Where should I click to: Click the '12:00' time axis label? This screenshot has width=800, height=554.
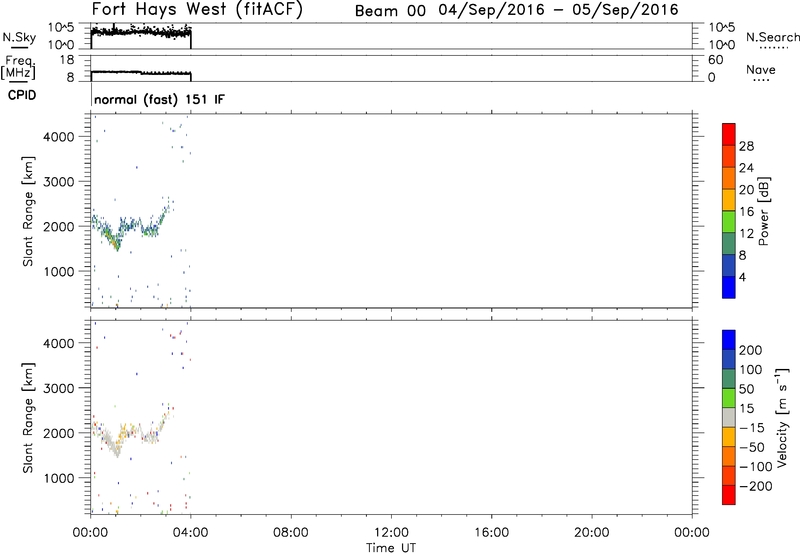point(391,533)
